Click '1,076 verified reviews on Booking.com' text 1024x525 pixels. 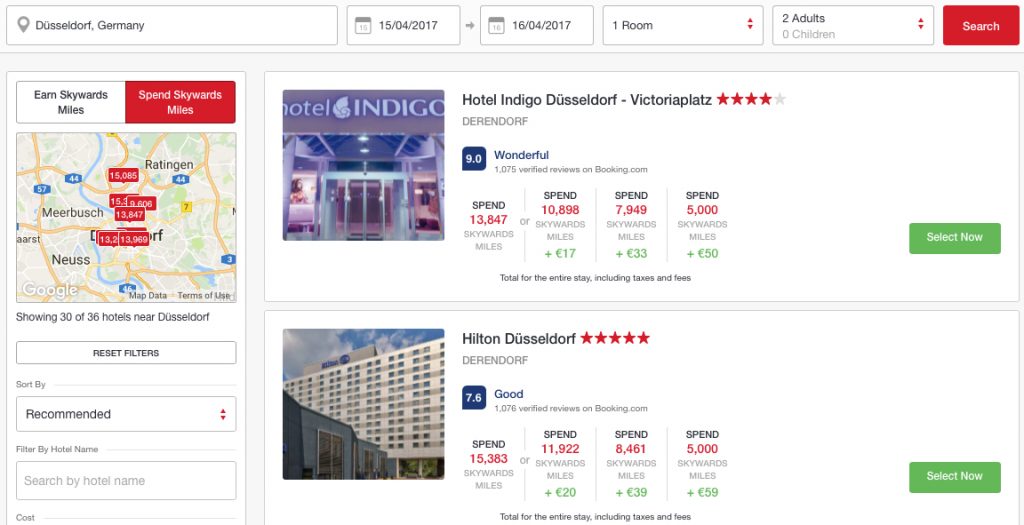[x=571, y=409]
